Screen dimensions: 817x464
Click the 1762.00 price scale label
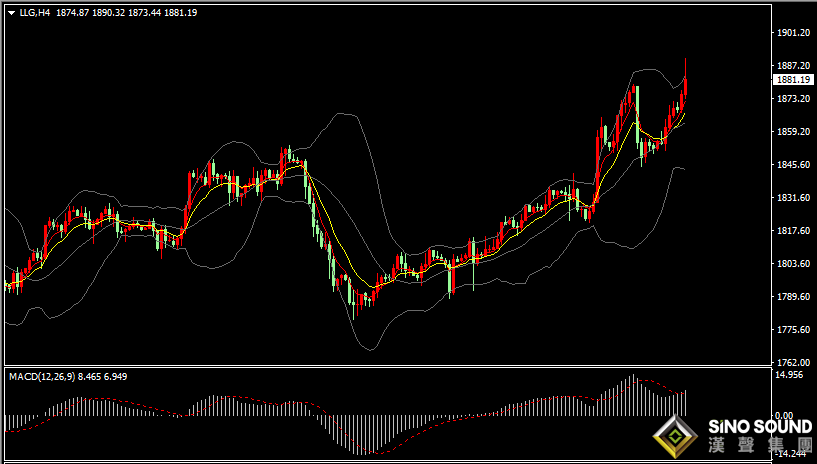(793, 362)
